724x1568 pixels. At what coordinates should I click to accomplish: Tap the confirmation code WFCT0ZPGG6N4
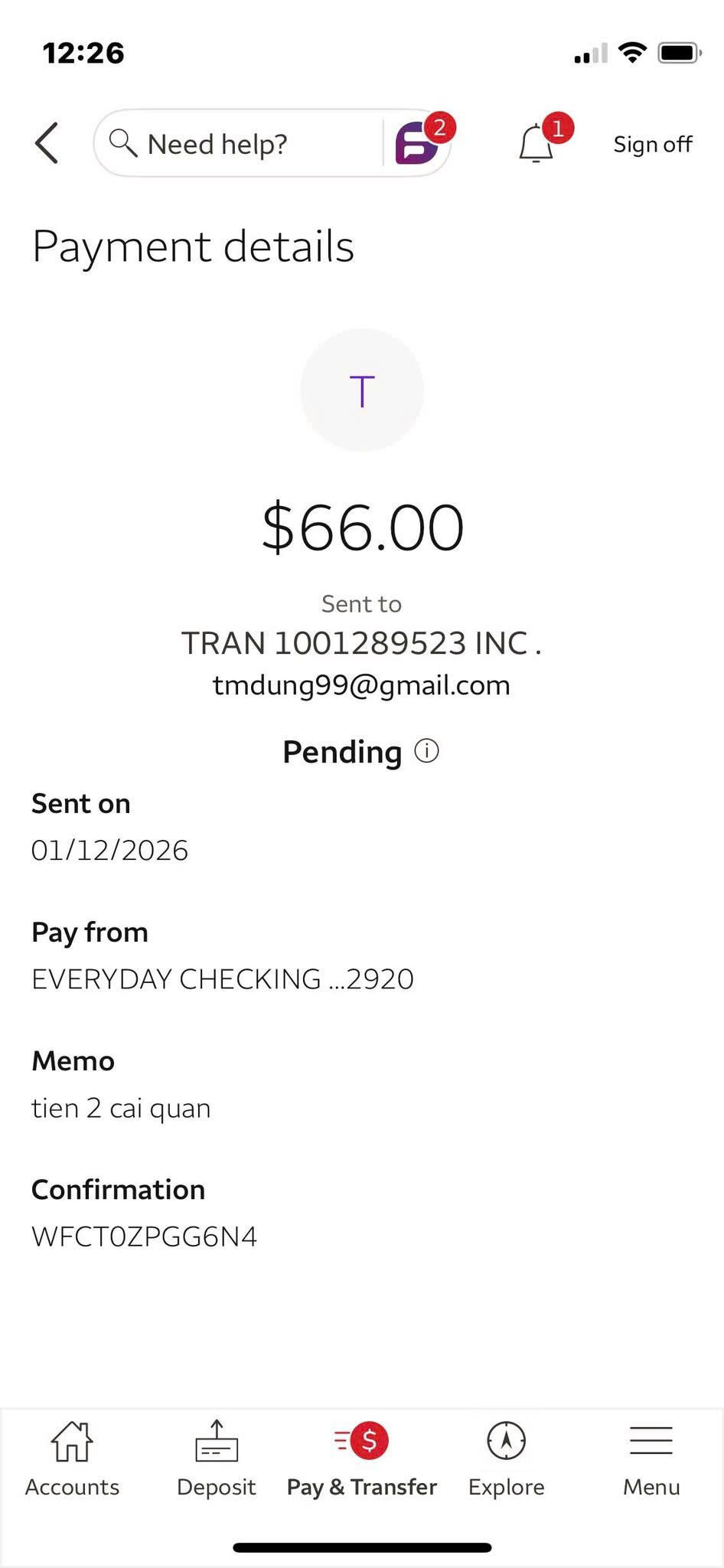click(145, 1236)
